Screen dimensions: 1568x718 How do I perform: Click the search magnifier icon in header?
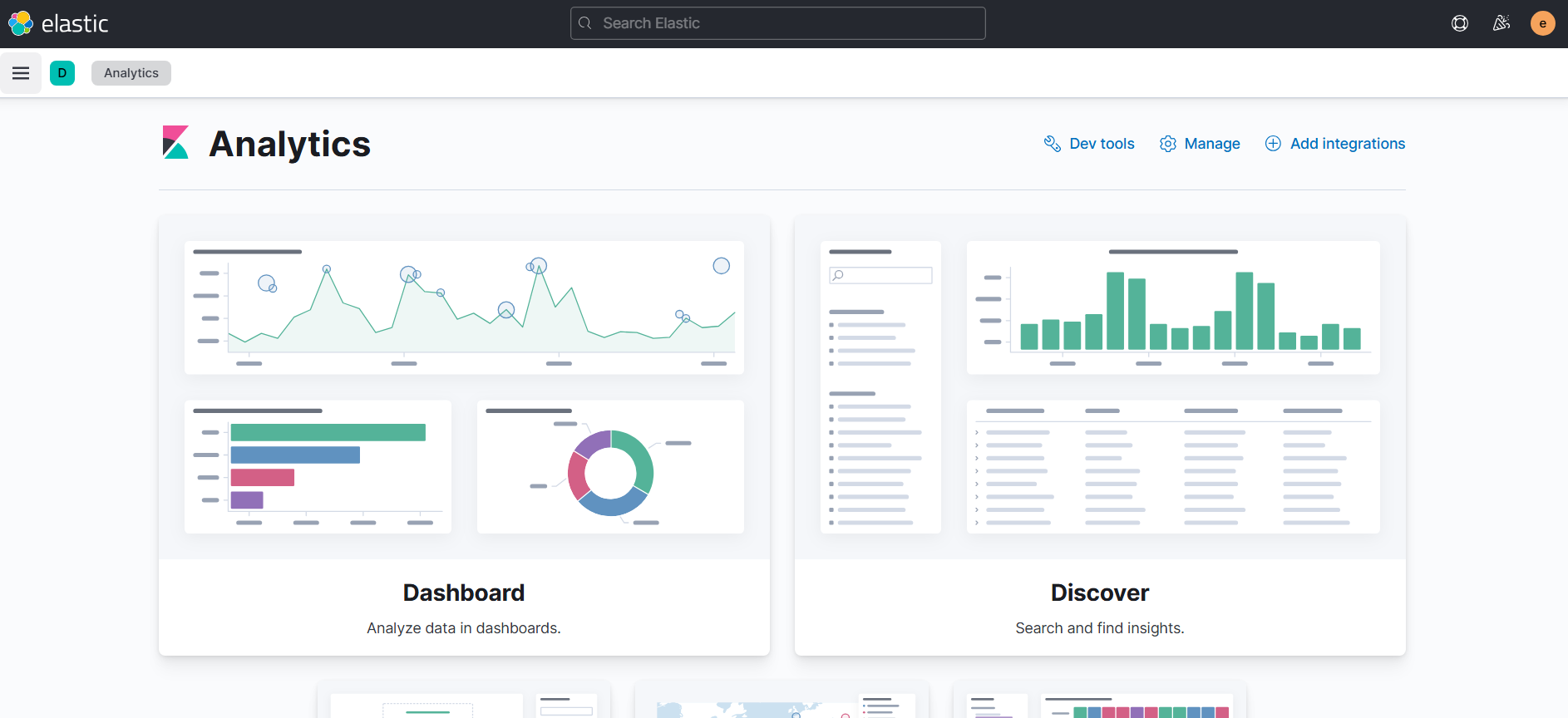(x=585, y=23)
